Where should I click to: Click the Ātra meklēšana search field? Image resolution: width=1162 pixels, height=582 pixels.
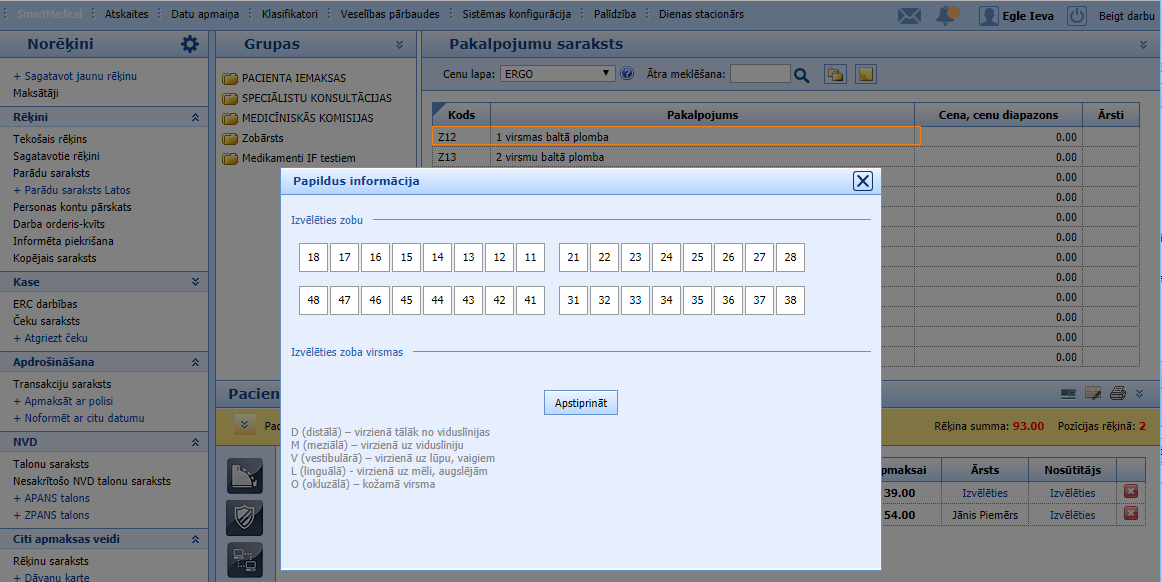pyautogui.click(x=760, y=74)
